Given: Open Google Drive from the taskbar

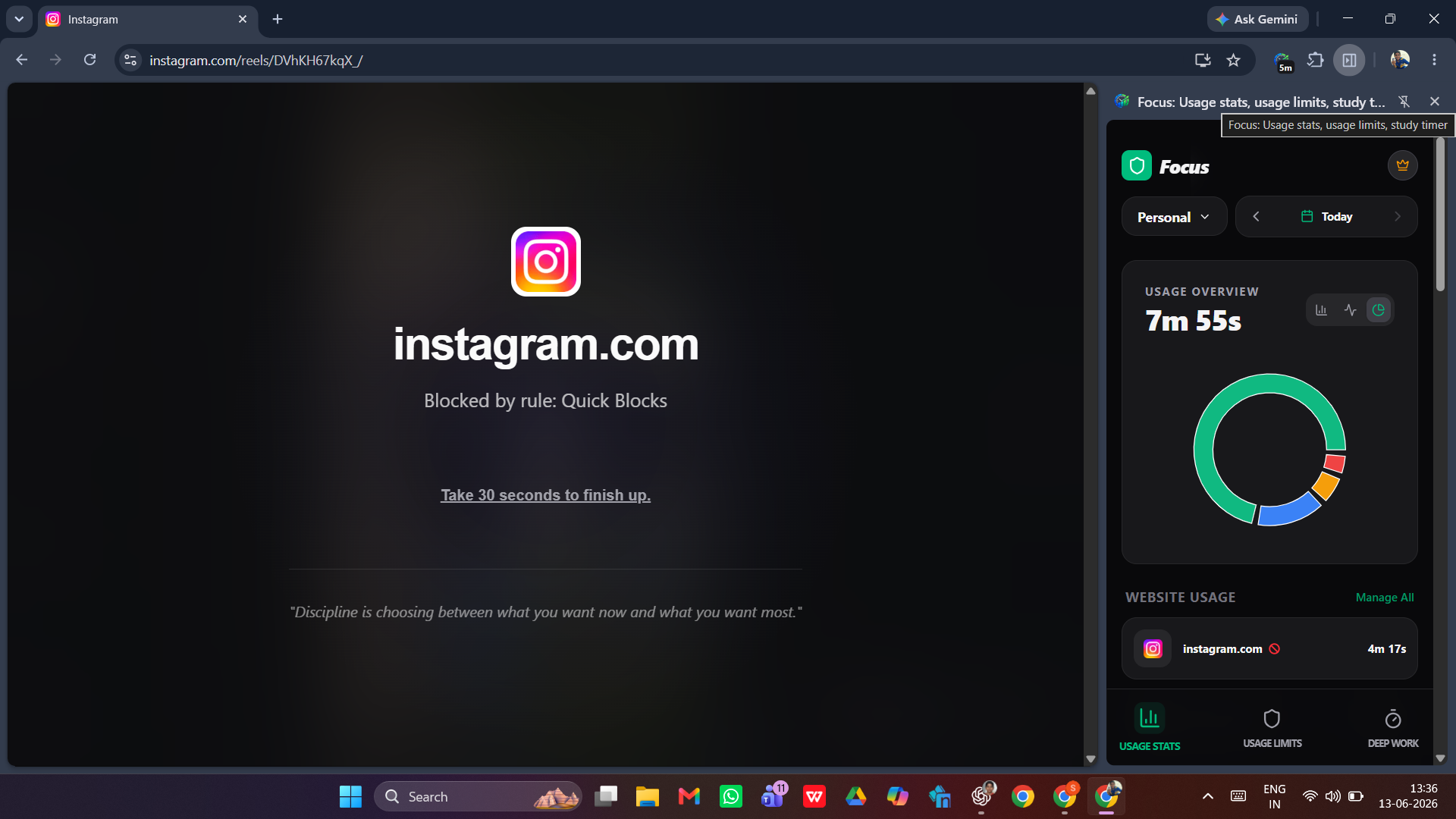Looking at the screenshot, I should pos(855,796).
